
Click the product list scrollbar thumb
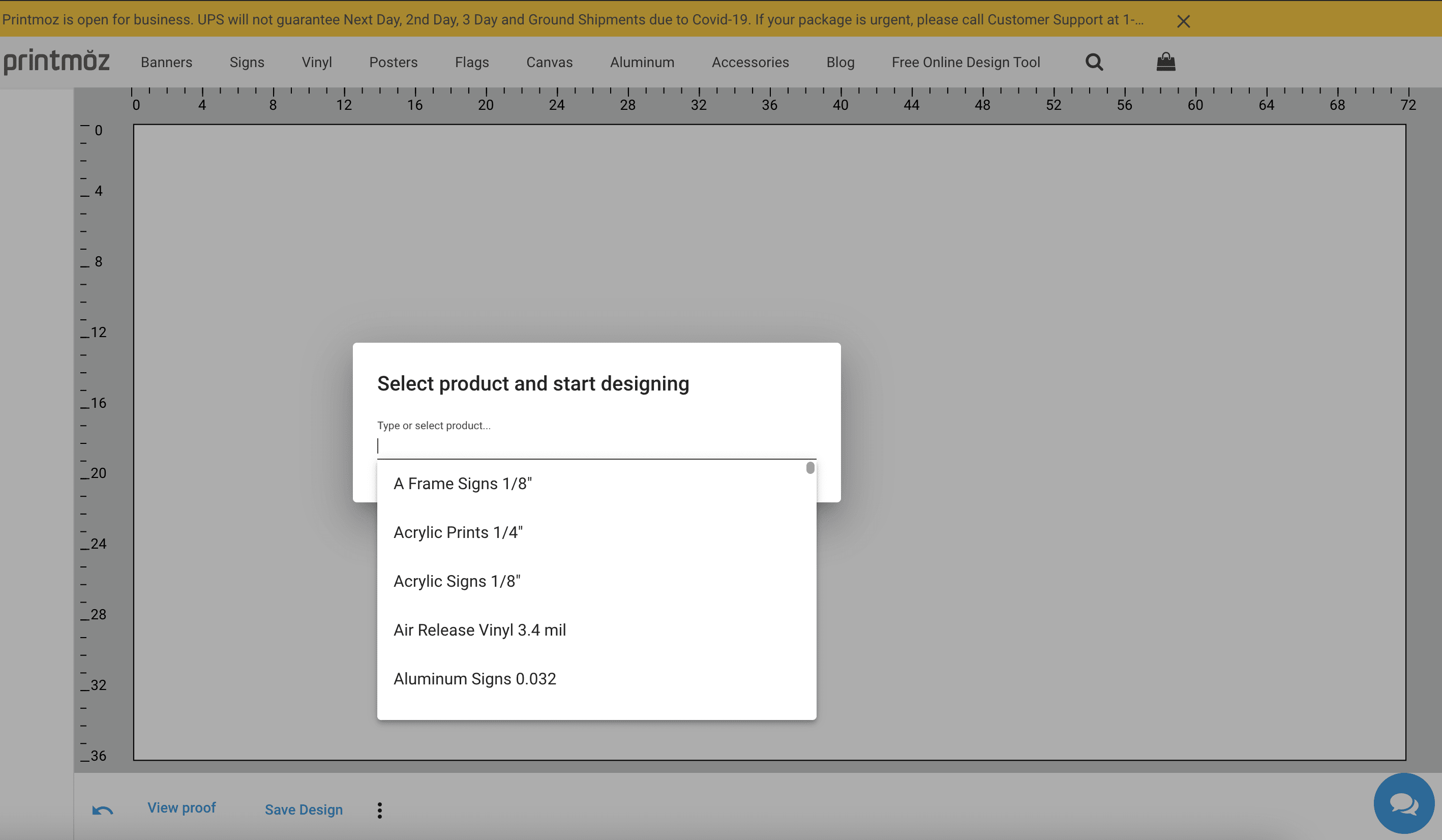pos(809,468)
